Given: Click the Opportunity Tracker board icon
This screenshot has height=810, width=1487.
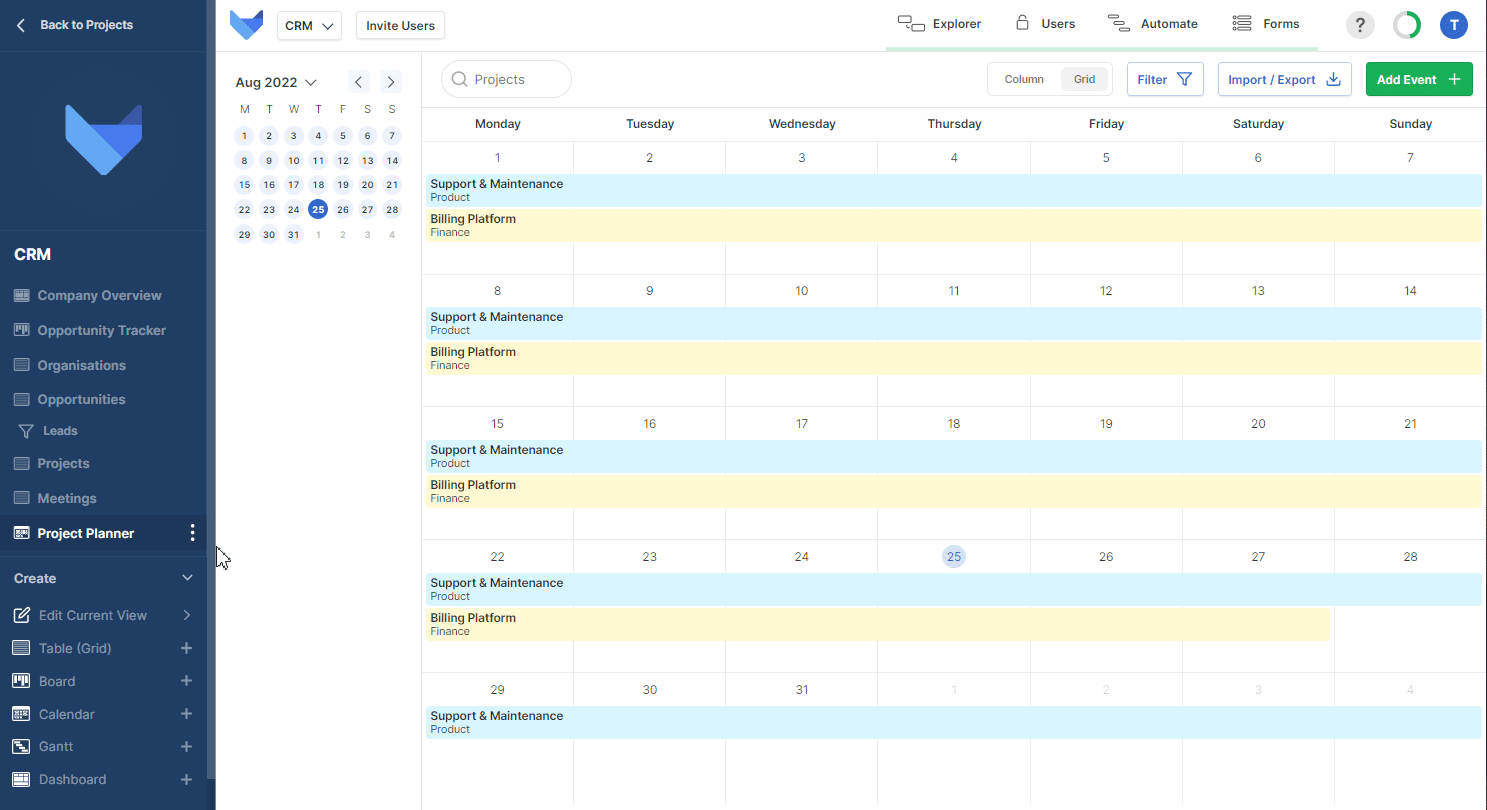Looking at the screenshot, I should 21,330.
